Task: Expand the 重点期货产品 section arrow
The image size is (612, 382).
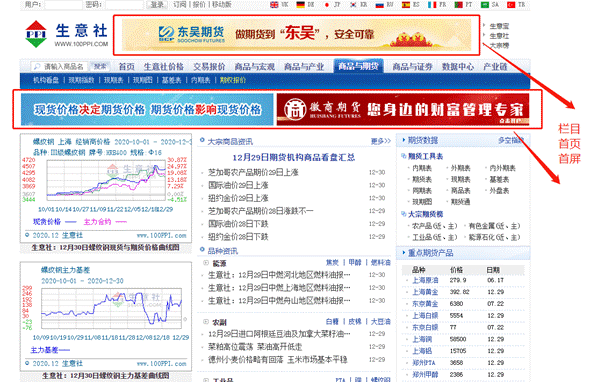Action: tap(404, 253)
